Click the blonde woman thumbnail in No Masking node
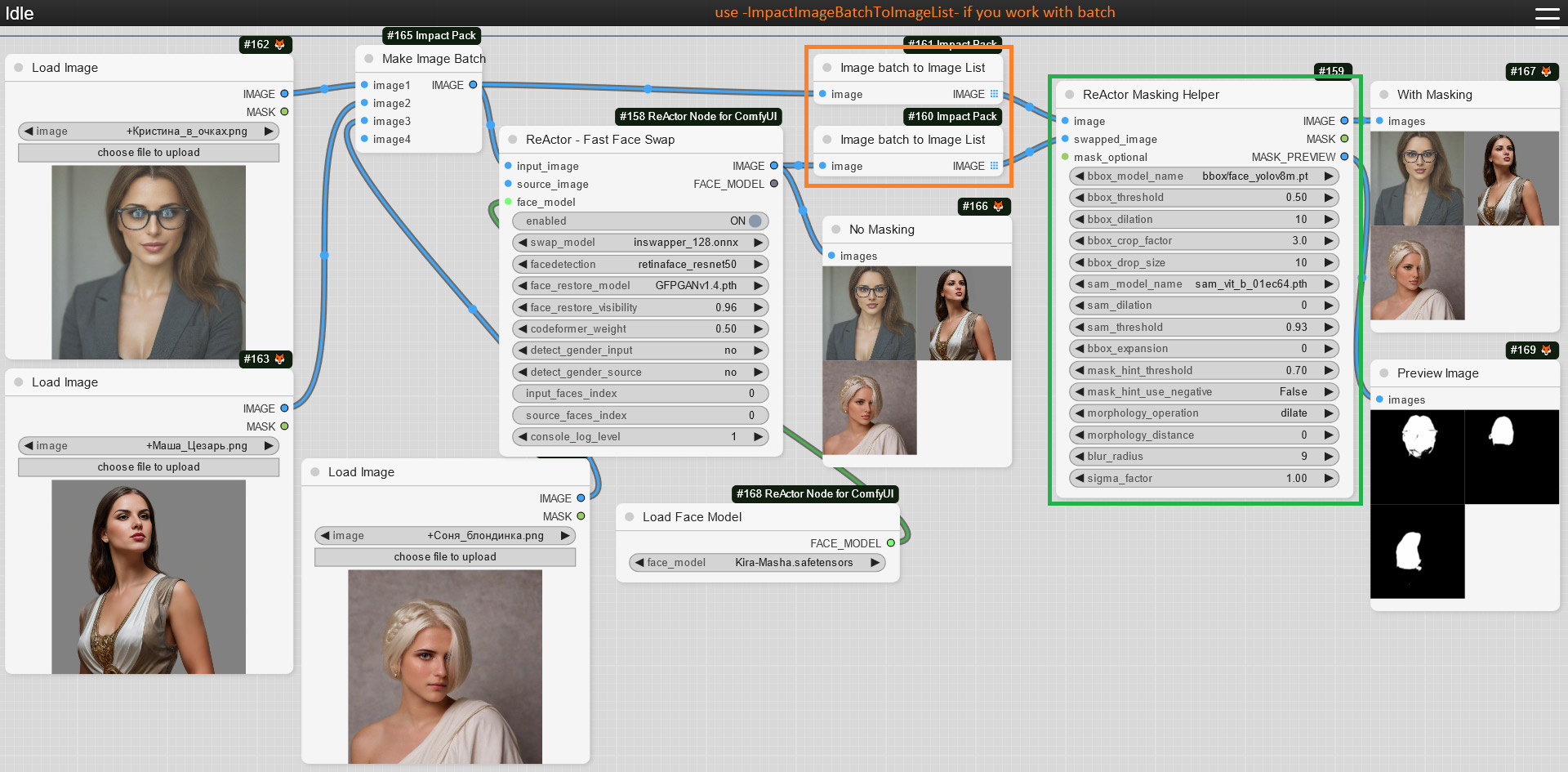 (x=869, y=407)
